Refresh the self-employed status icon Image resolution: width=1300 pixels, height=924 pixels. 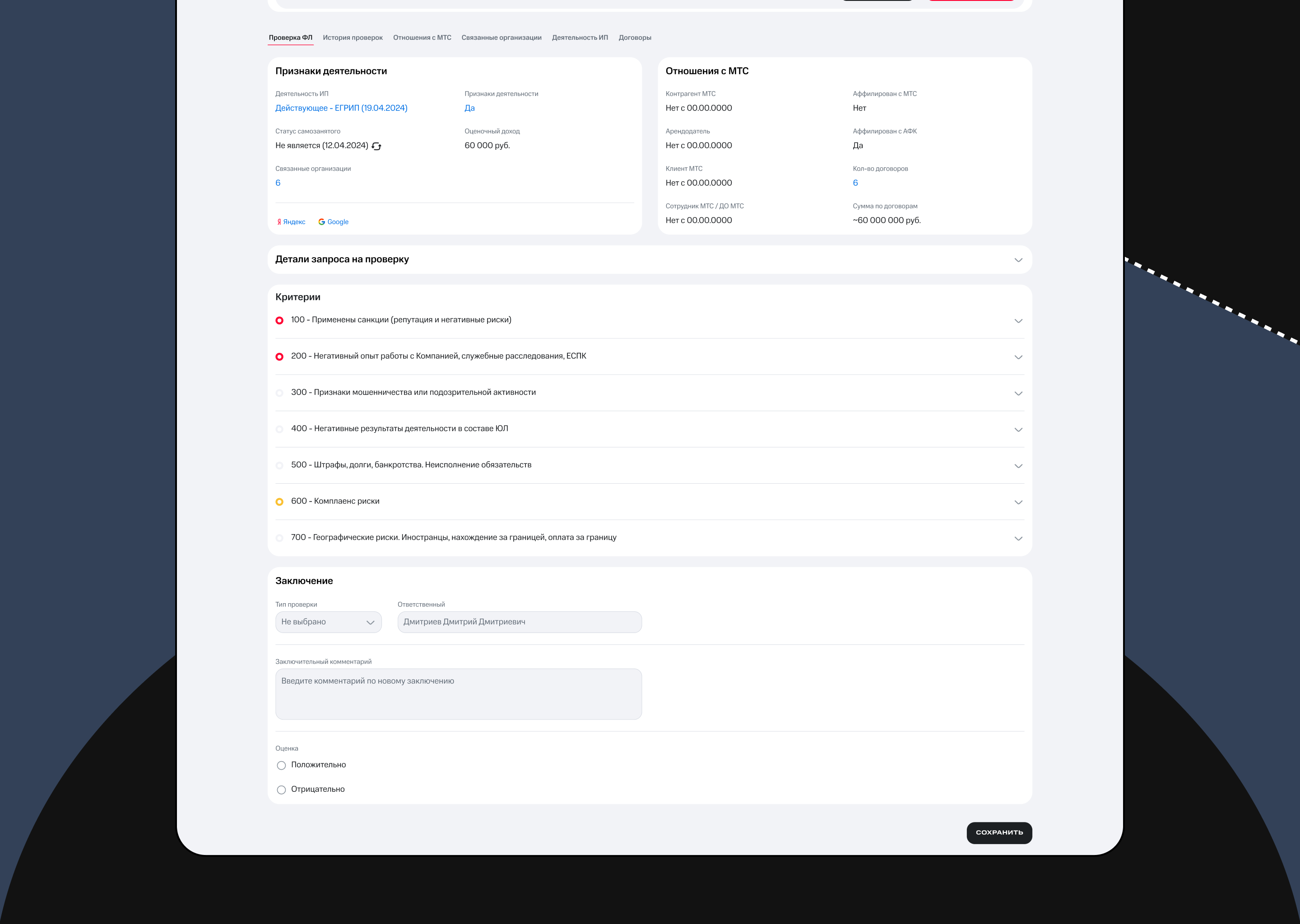[376, 146]
